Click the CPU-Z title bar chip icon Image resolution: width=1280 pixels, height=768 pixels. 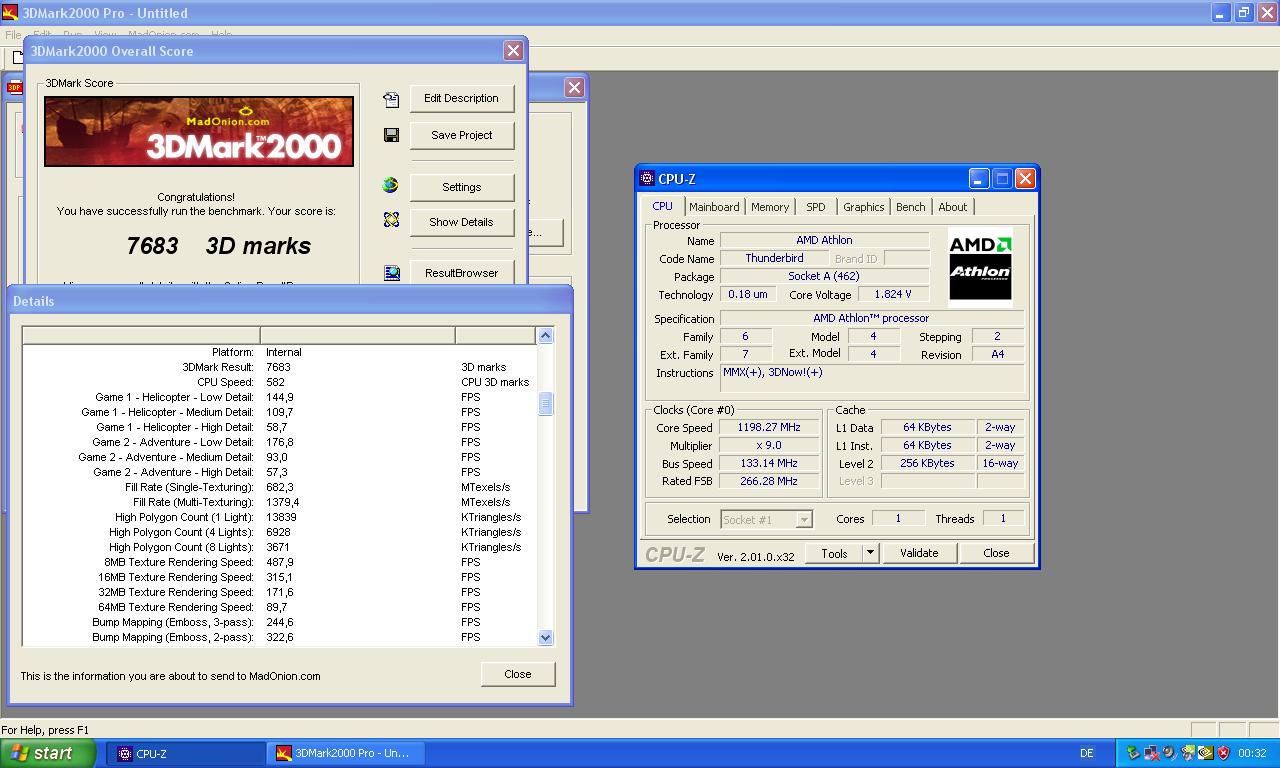647,179
